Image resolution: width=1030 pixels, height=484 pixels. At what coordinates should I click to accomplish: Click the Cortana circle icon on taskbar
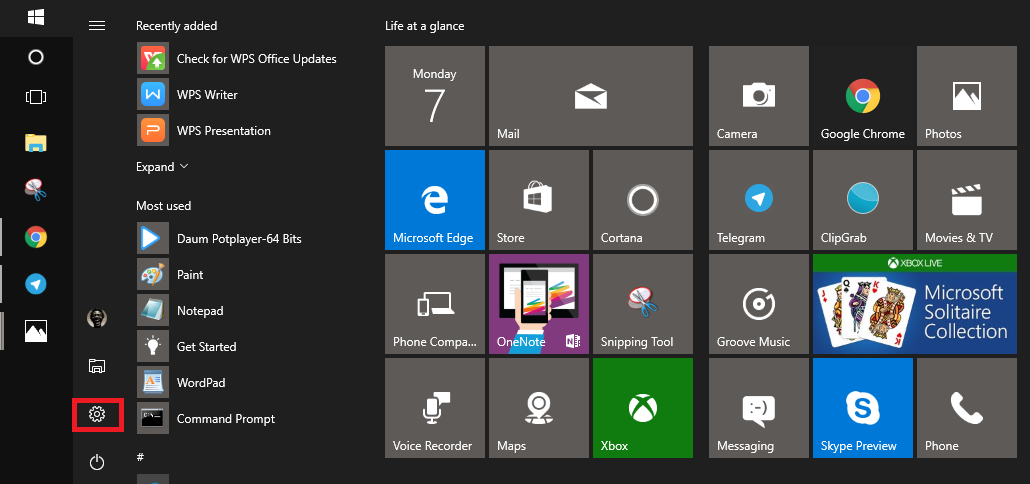[x=35, y=57]
